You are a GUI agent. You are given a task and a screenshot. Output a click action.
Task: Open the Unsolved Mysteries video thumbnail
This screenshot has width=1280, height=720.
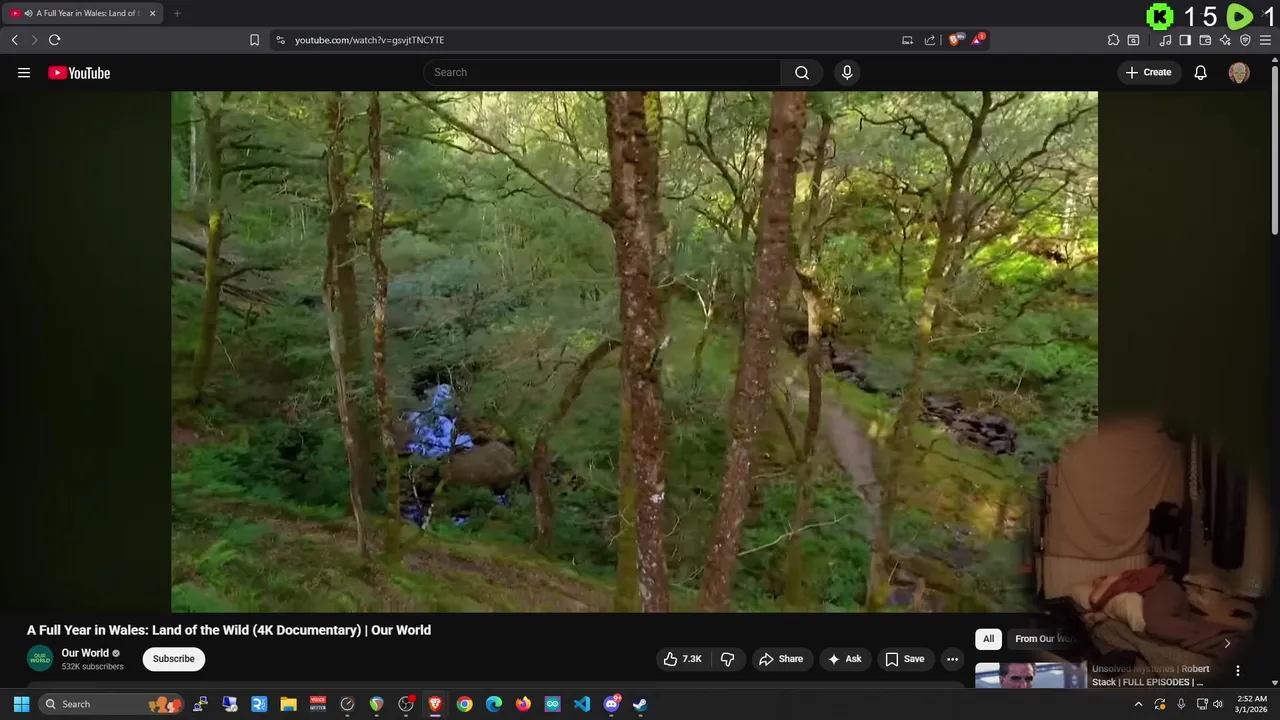point(1030,675)
